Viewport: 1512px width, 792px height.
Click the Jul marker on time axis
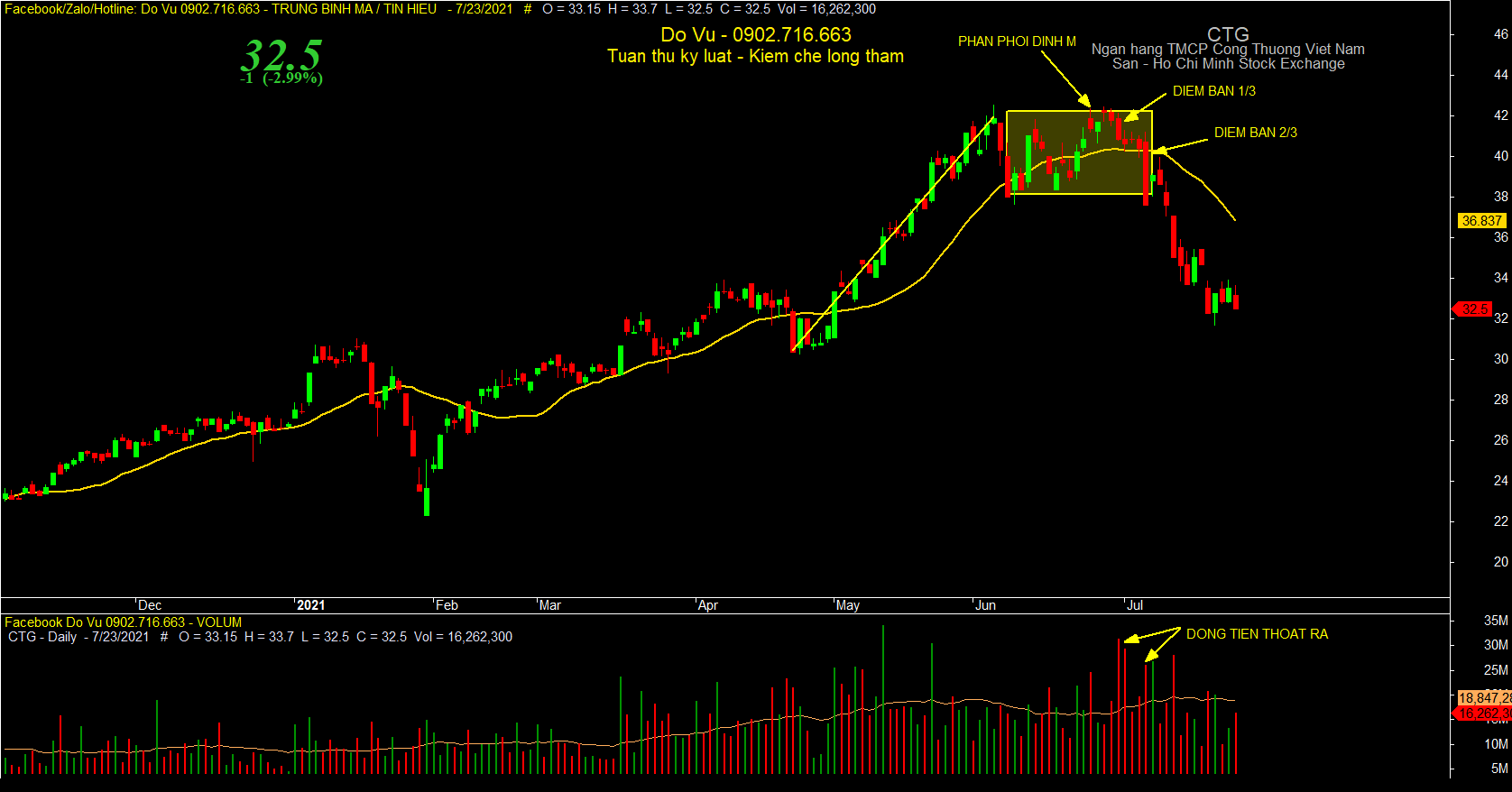point(1135,605)
